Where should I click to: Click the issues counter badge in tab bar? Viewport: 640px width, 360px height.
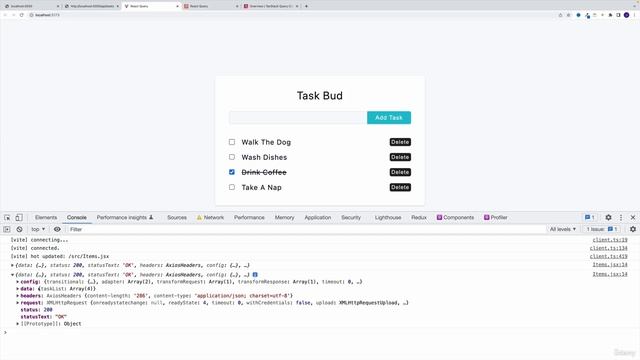[x=590, y=218]
